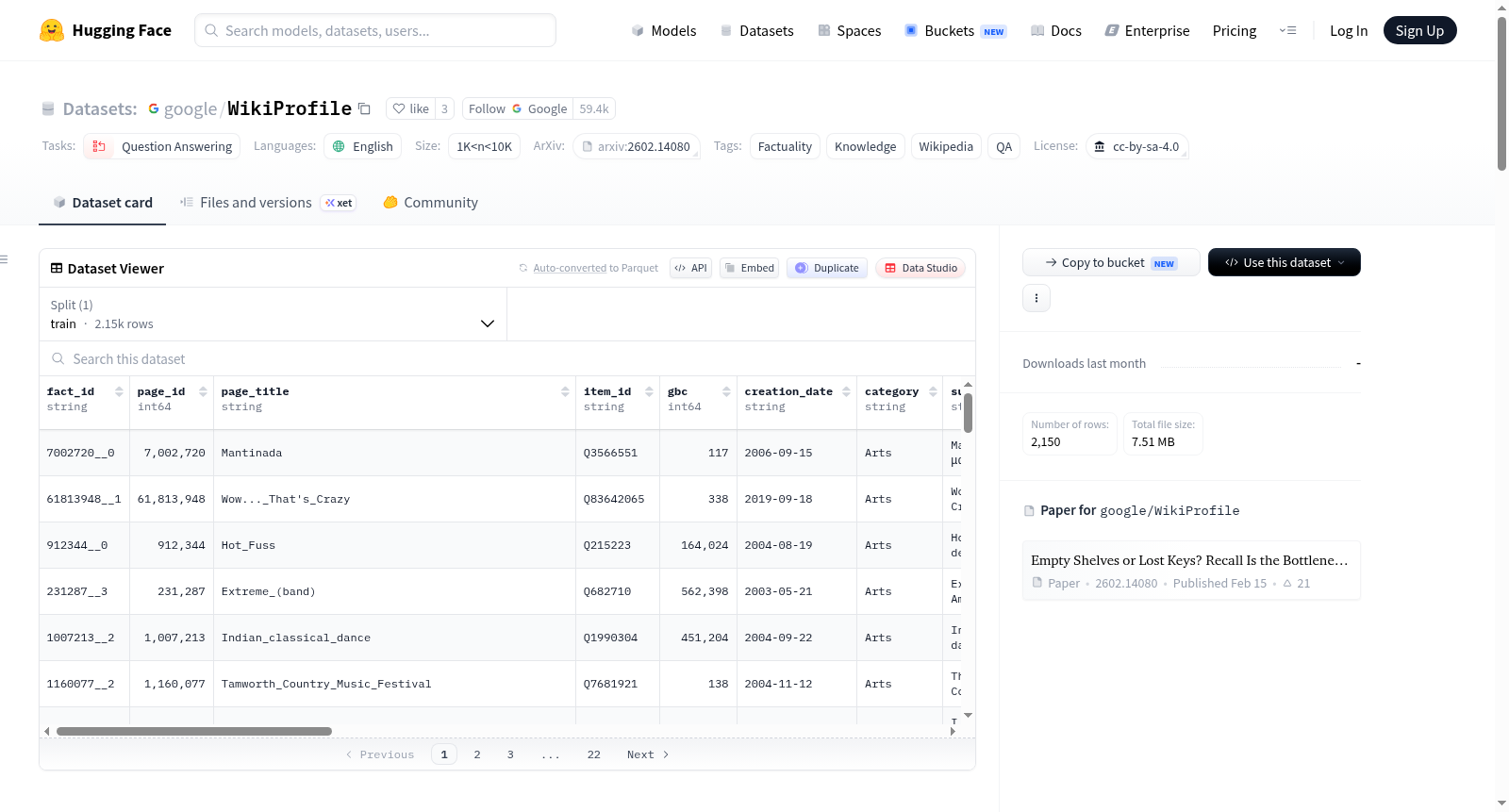Sort by the item_id column arrows
Screen dimensions: 1509x812
pos(649,391)
